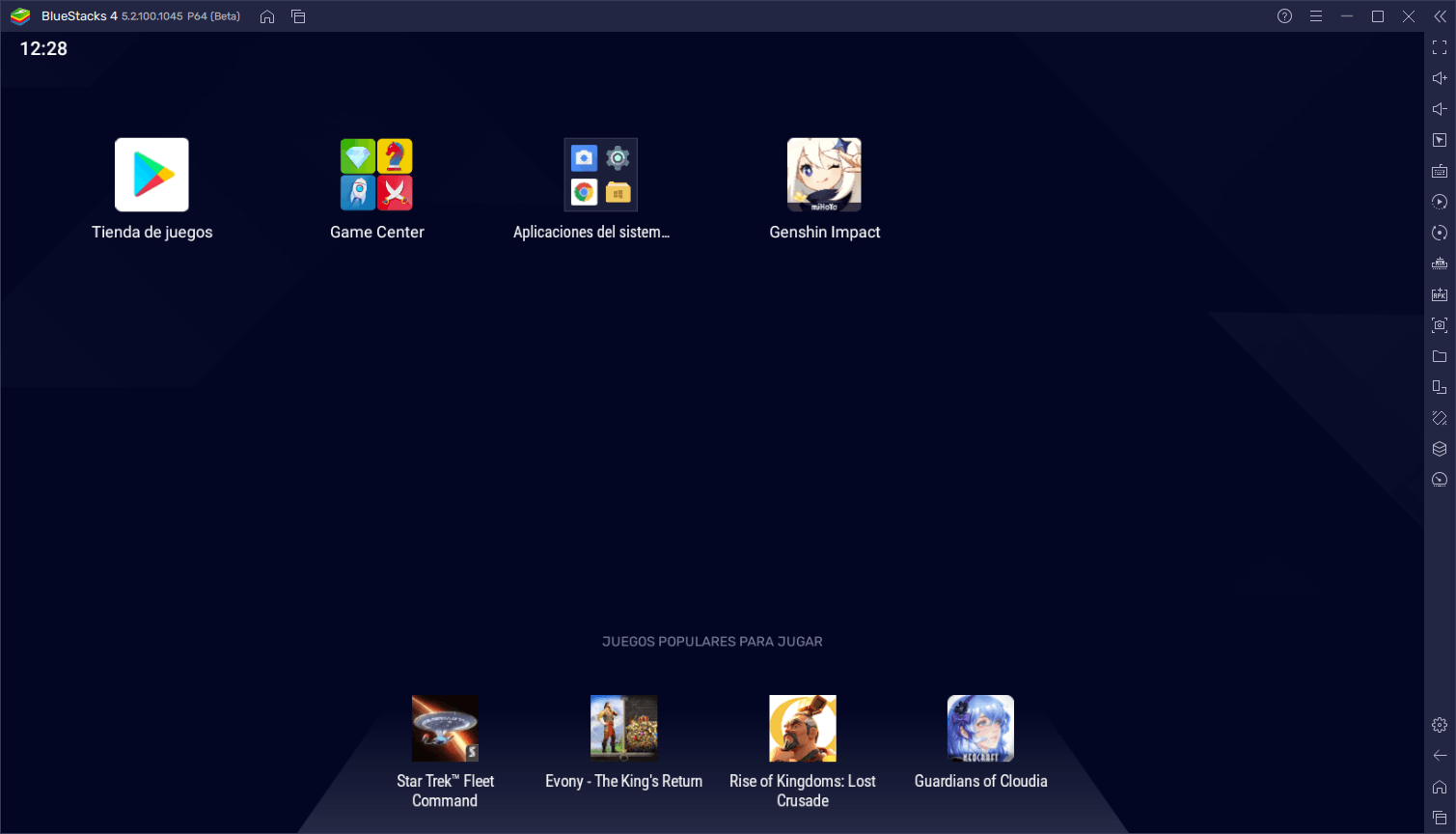Open the media folder sidebar icon

1440,356
